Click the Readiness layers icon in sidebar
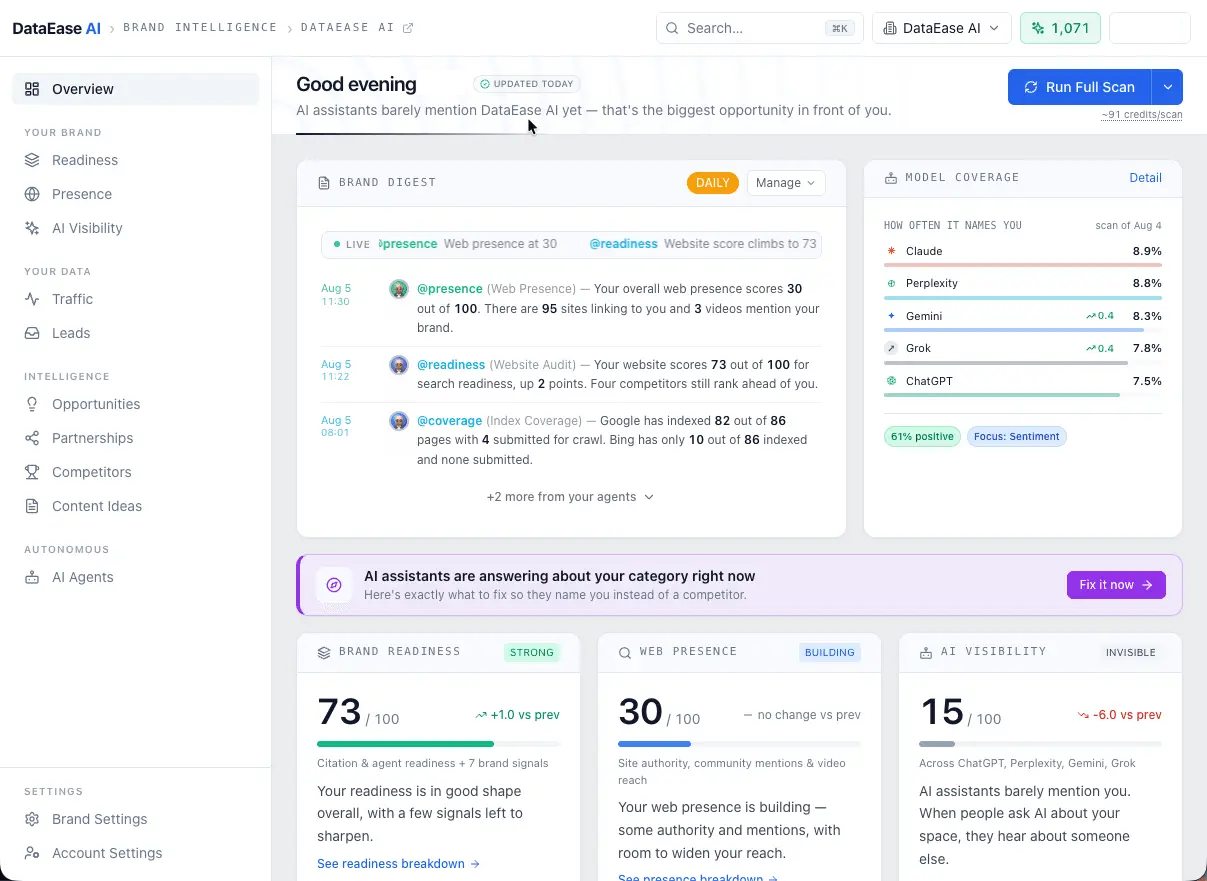This screenshot has width=1207, height=881. [32, 160]
